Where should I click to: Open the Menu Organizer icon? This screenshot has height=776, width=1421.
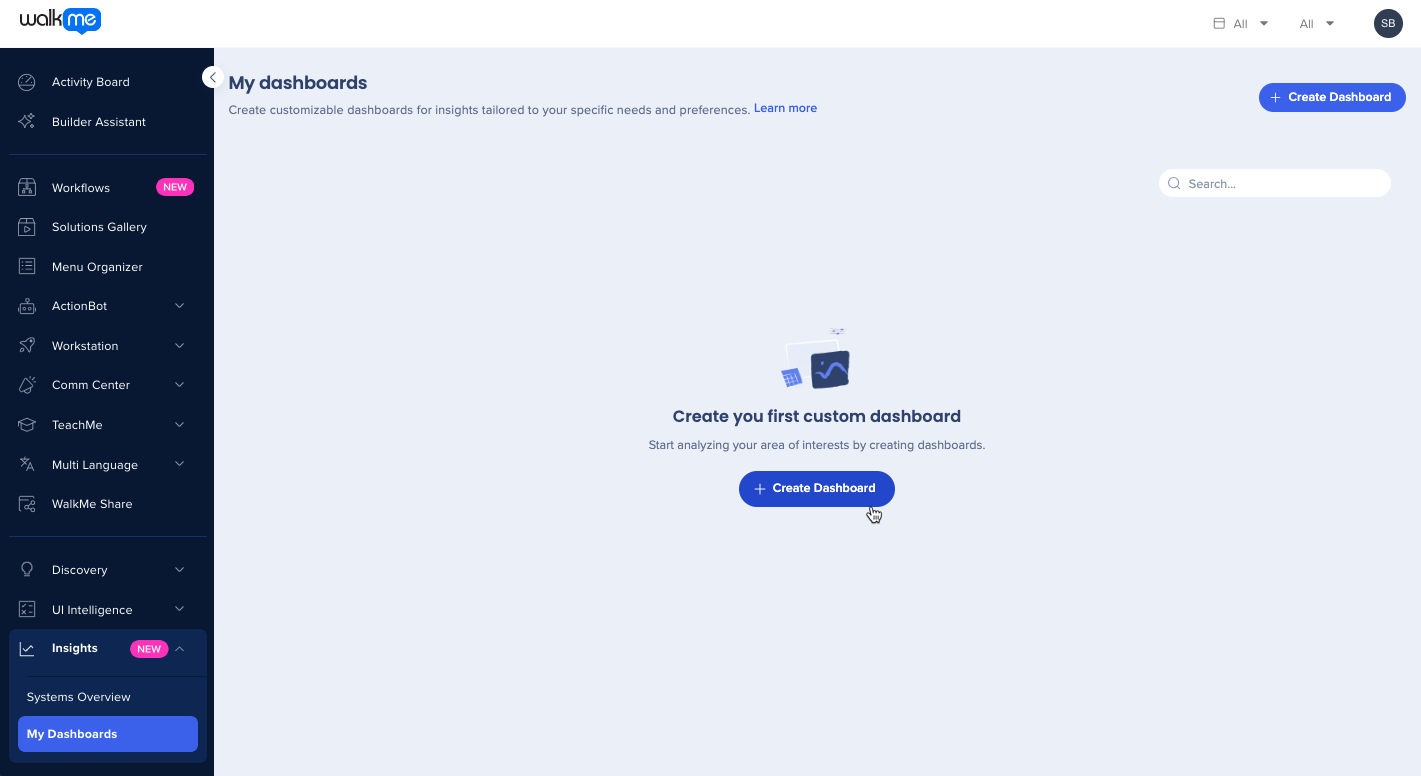[x=27, y=266]
